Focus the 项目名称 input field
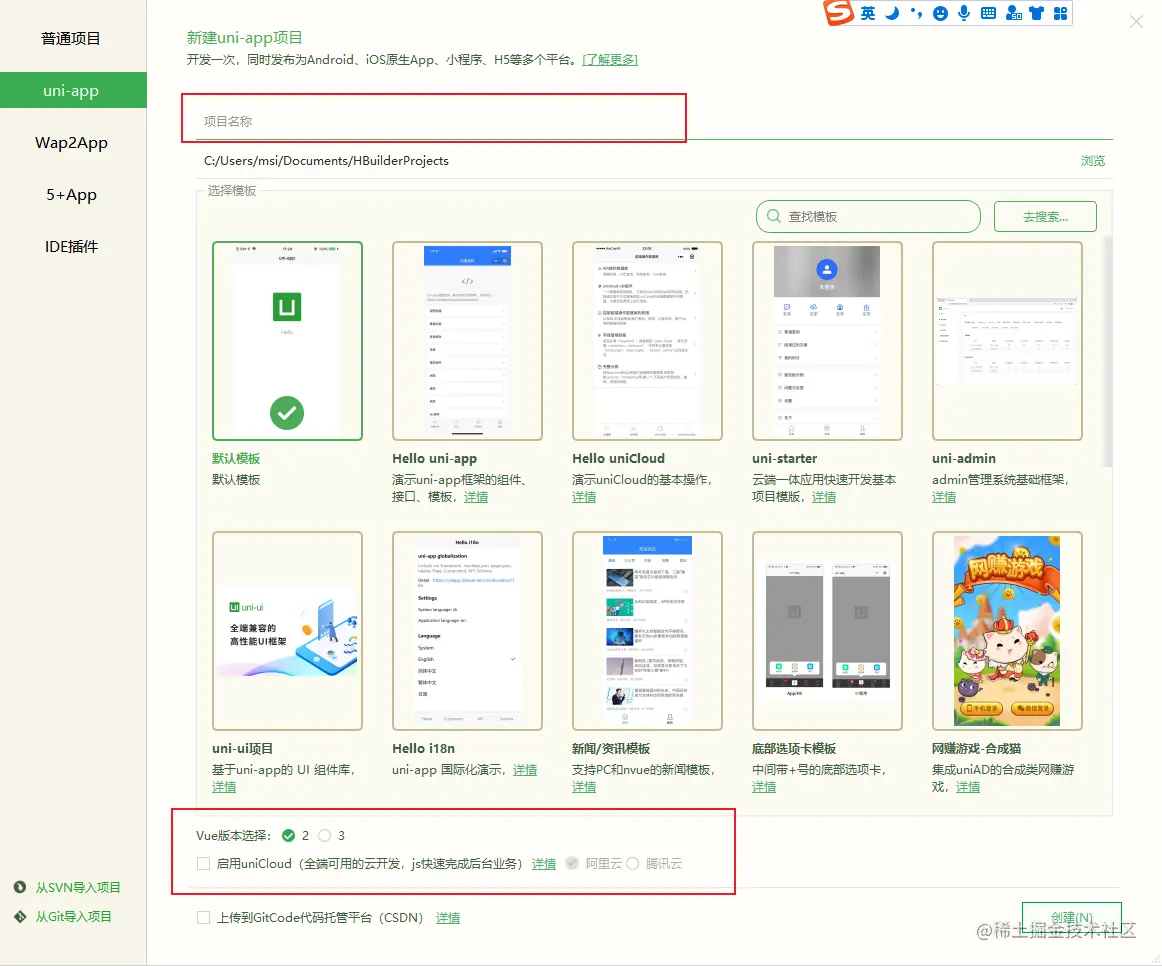 click(x=654, y=121)
